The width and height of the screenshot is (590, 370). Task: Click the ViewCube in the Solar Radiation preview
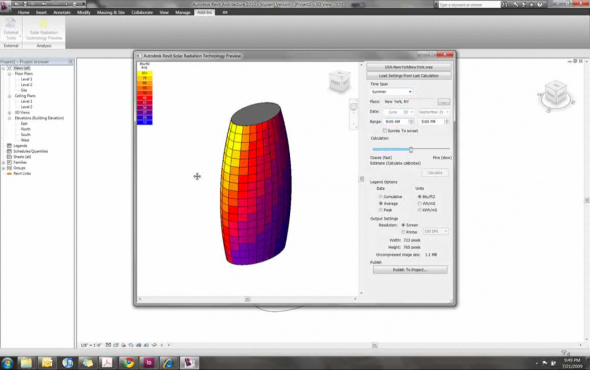(x=339, y=81)
